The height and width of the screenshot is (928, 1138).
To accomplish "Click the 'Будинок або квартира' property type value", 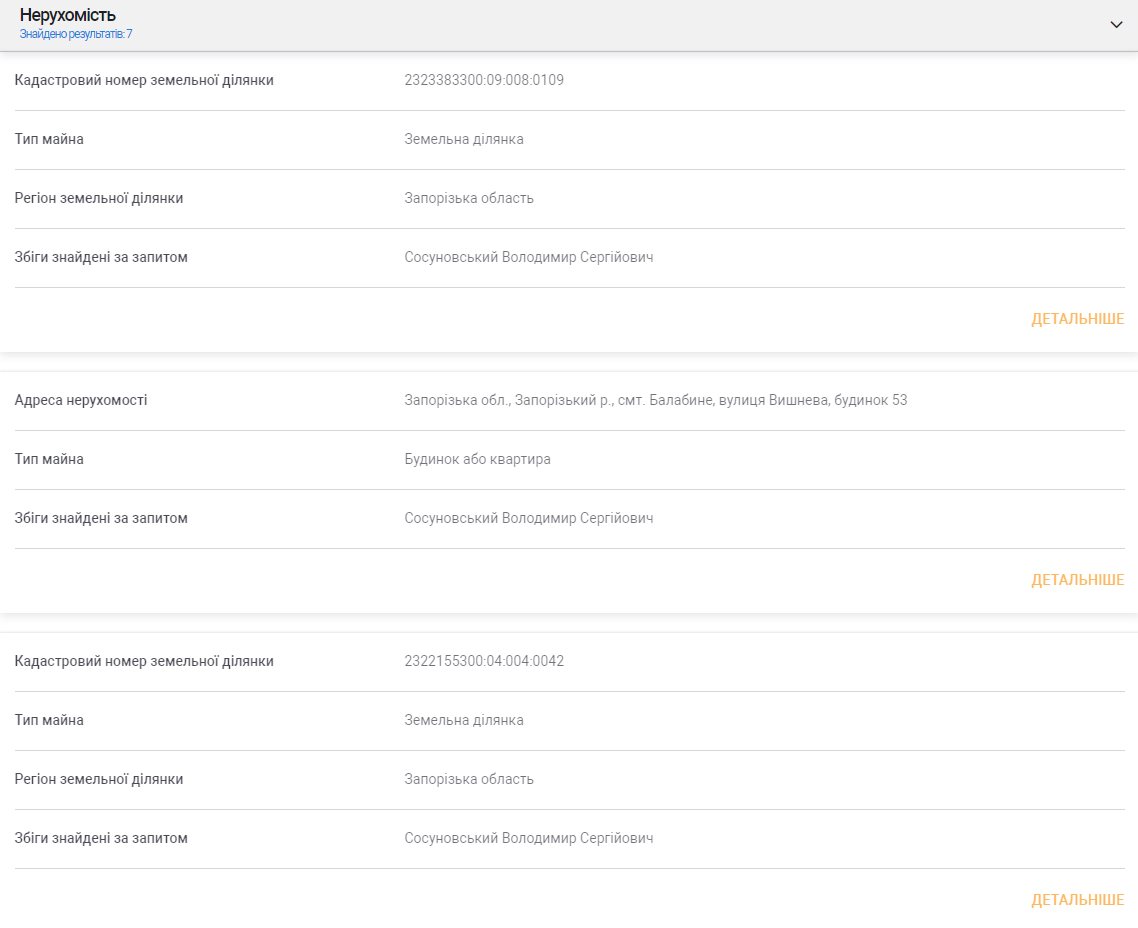I will 477,459.
